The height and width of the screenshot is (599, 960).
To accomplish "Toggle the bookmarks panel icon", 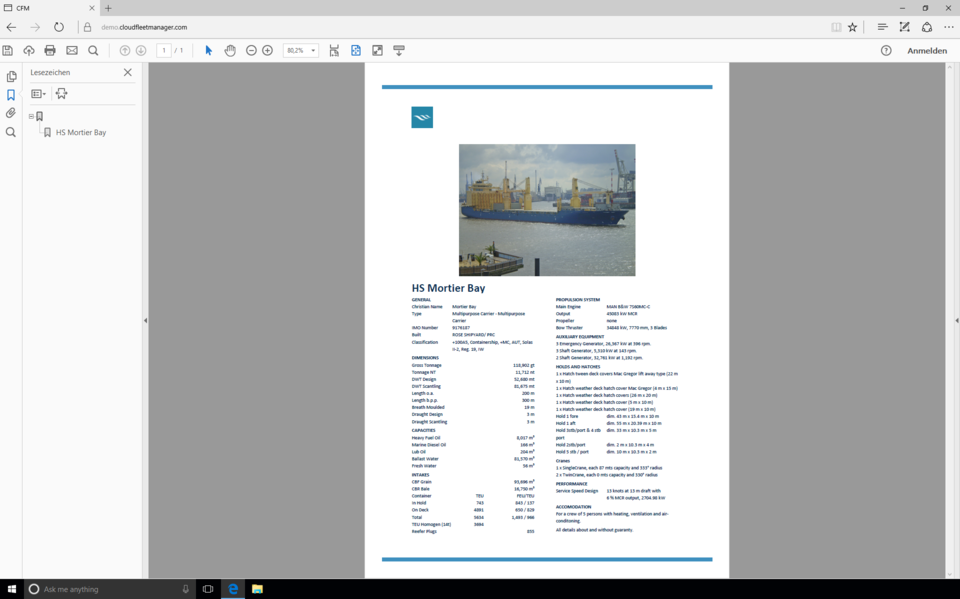I will click(x=11, y=96).
